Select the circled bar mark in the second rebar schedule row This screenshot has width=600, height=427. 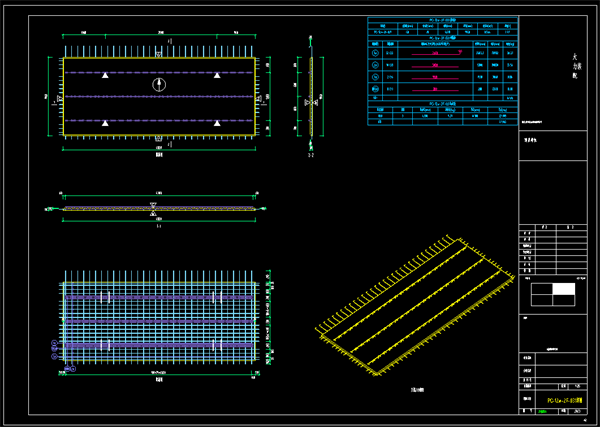375,65
